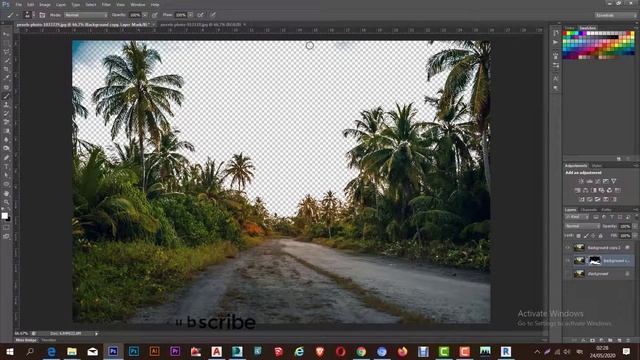Toggle lock all for layer

tap(600, 236)
